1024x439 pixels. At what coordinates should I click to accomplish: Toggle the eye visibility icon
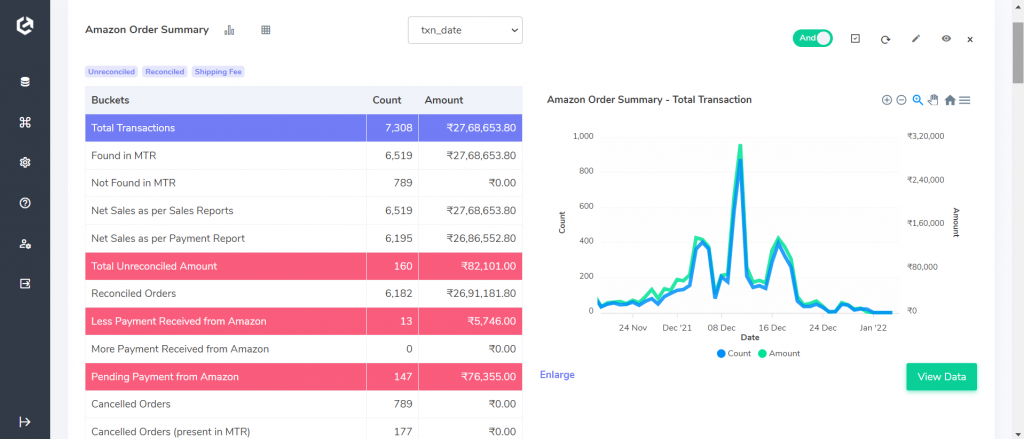point(946,39)
